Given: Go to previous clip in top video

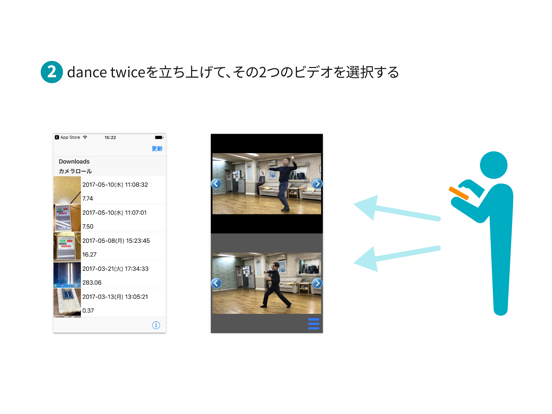Looking at the screenshot, I should coord(216,183).
